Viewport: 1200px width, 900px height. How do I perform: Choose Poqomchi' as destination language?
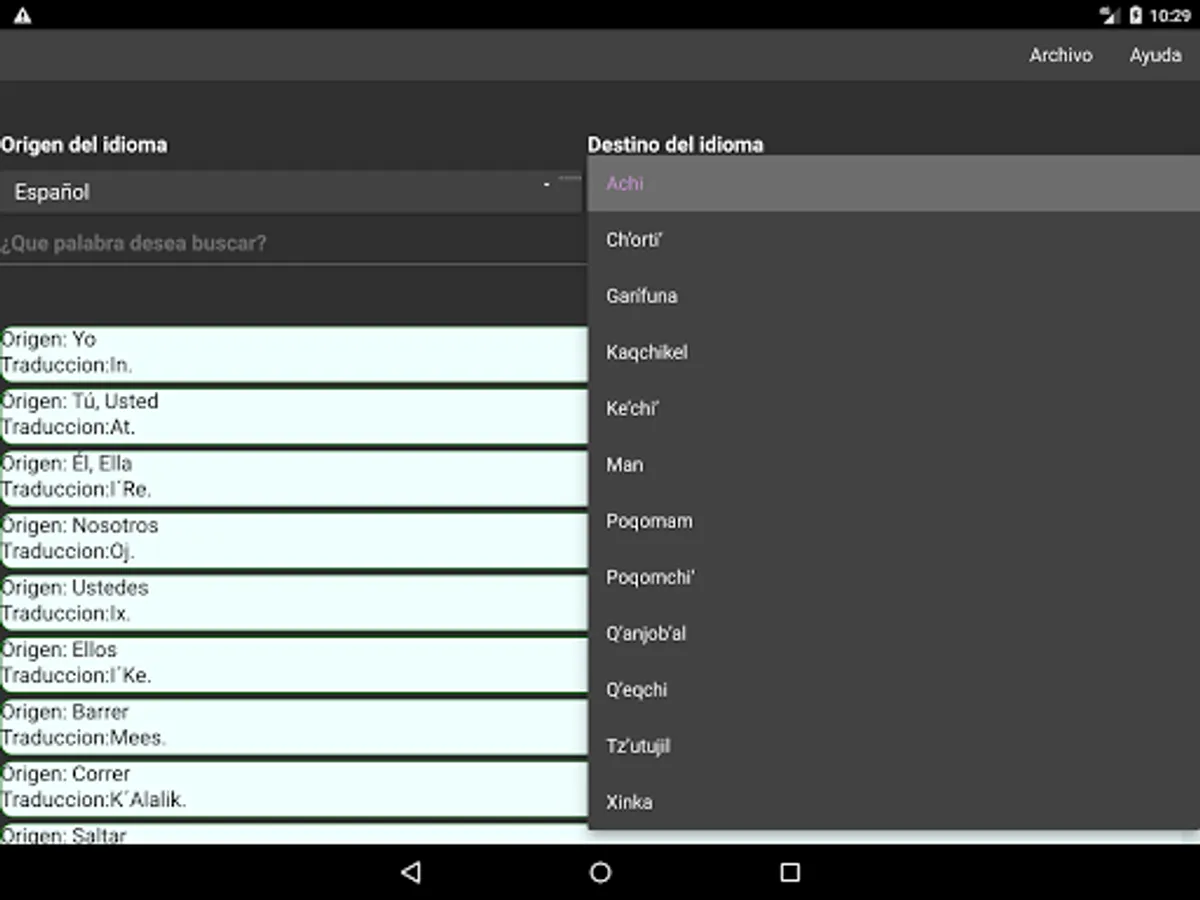(x=894, y=577)
